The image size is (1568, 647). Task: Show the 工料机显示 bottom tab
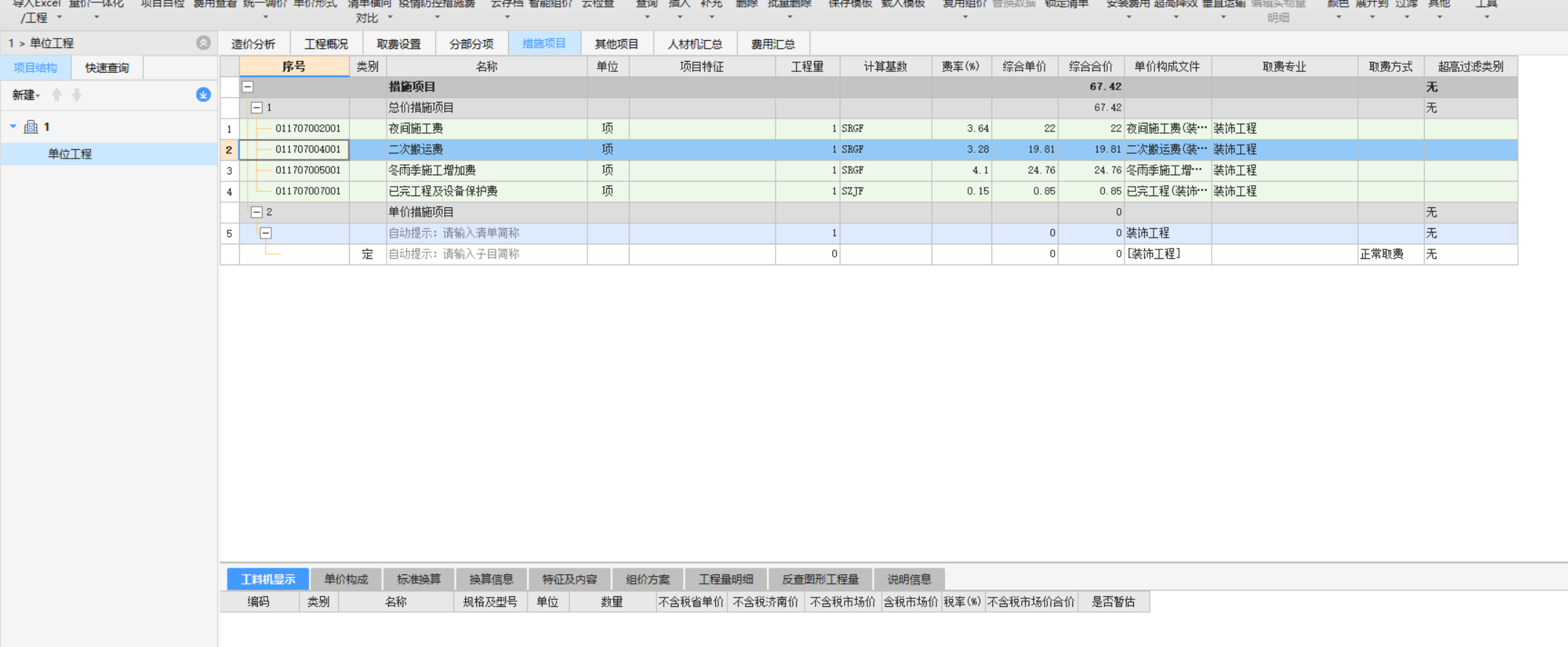click(x=268, y=579)
